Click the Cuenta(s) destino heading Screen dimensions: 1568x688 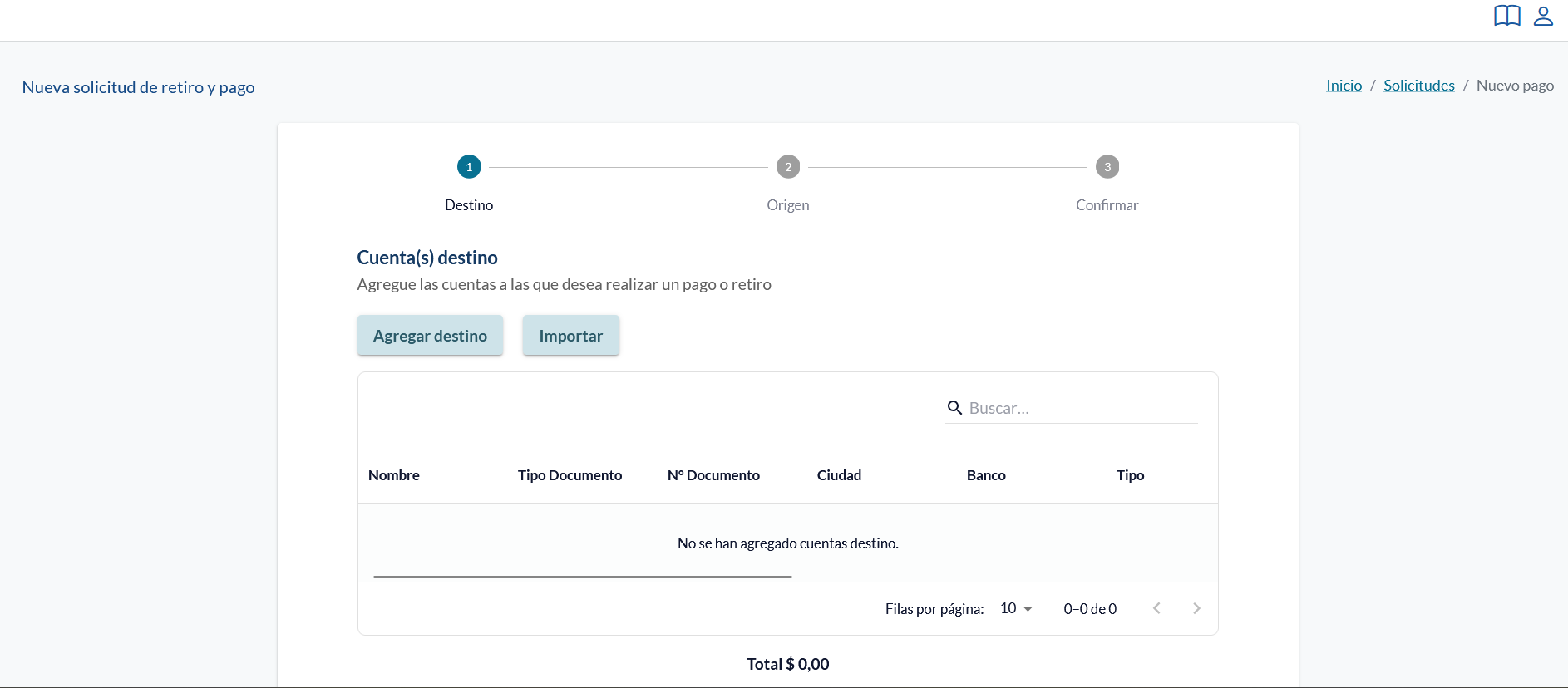point(427,258)
